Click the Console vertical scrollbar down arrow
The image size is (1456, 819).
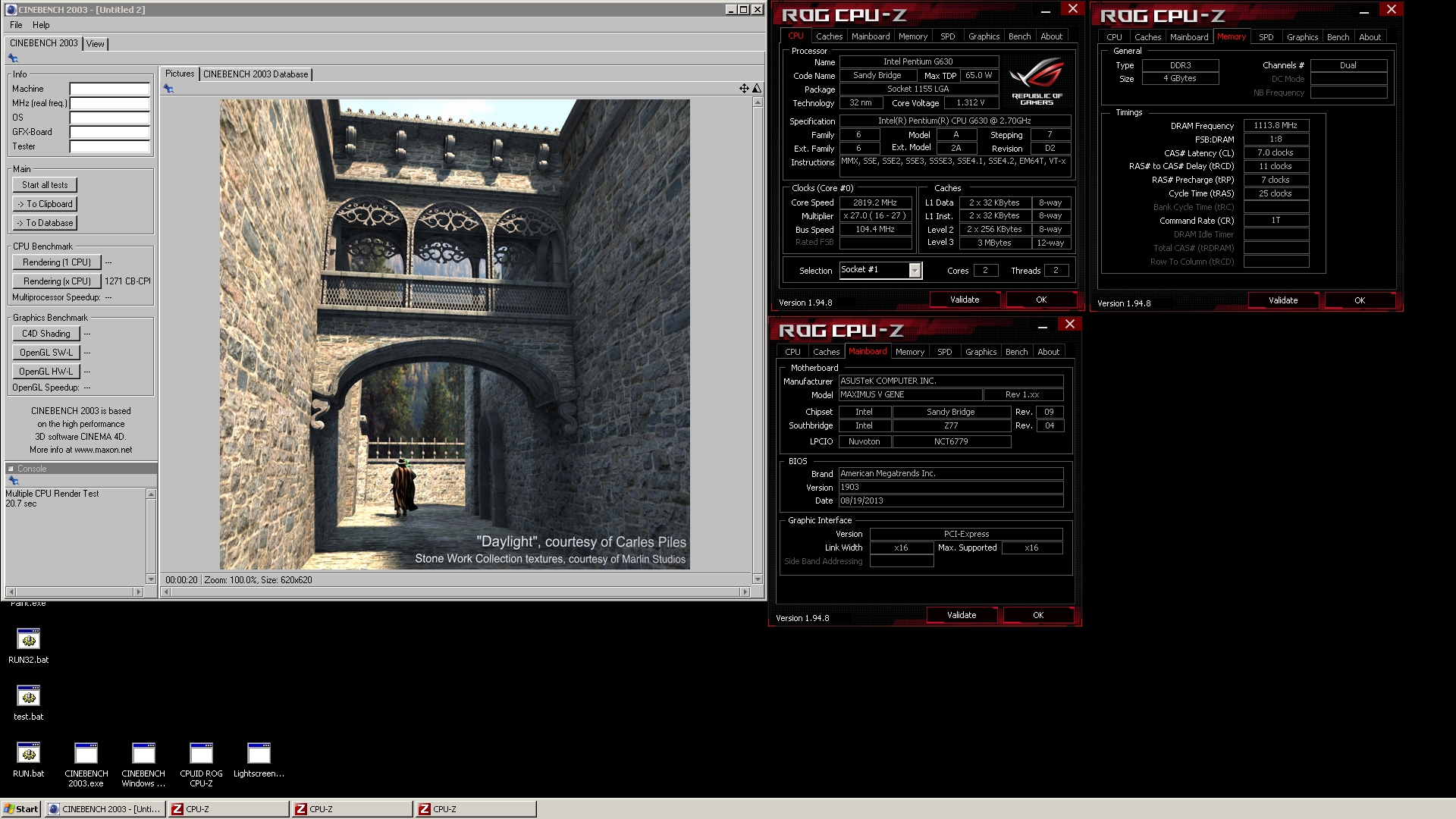pos(151,579)
